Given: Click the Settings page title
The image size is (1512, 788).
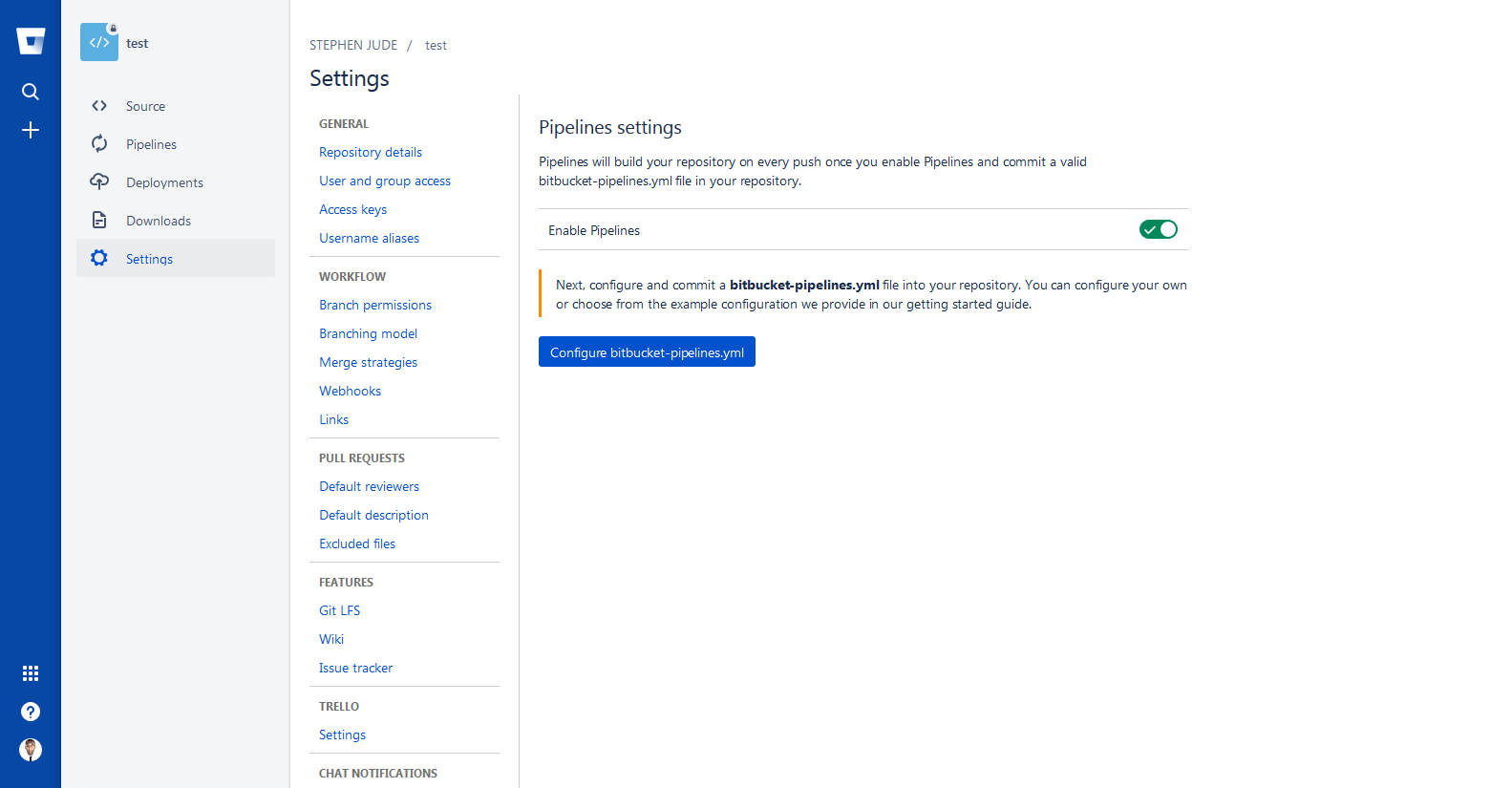Looking at the screenshot, I should pyautogui.click(x=350, y=78).
